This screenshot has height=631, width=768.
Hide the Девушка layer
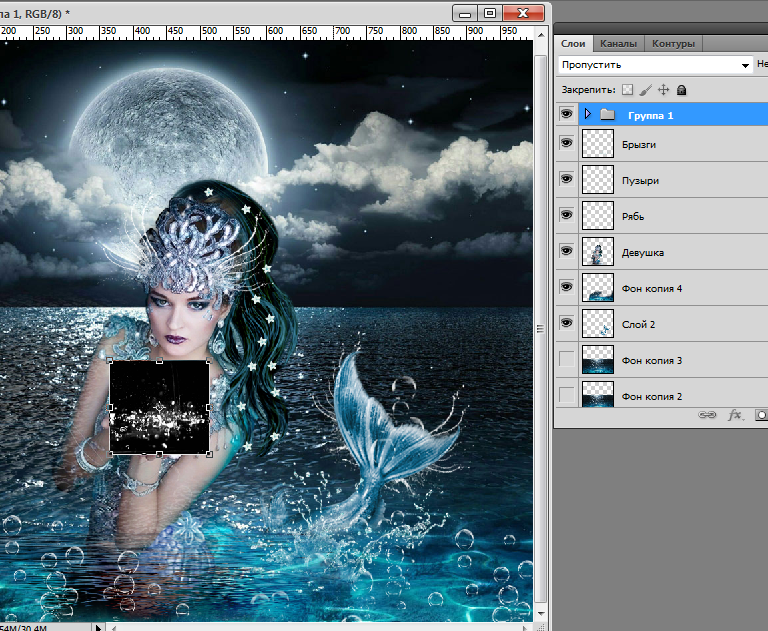point(567,252)
